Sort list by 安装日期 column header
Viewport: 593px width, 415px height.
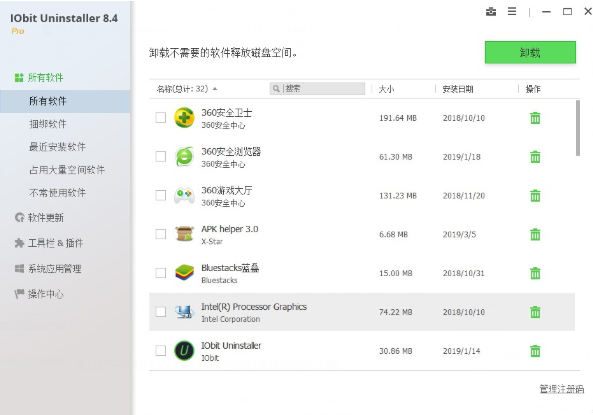pos(458,89)
